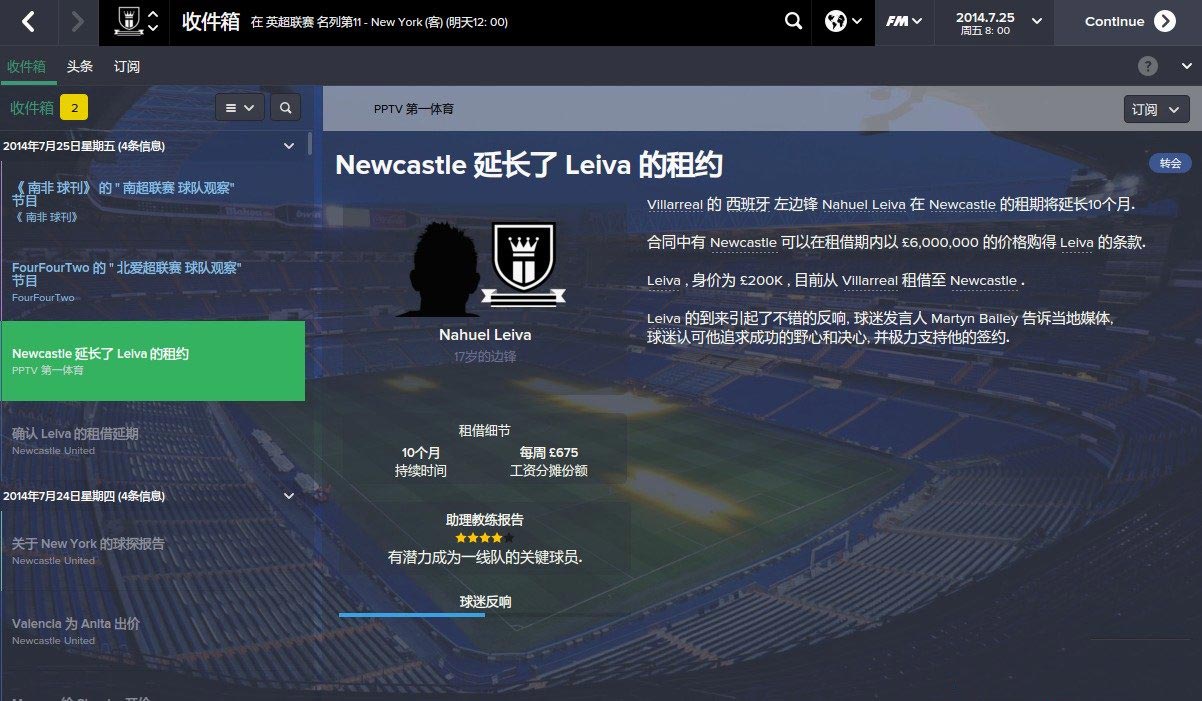Go back with the left arrow
This screenshot has width=1202, height=701.
point(28,21)
